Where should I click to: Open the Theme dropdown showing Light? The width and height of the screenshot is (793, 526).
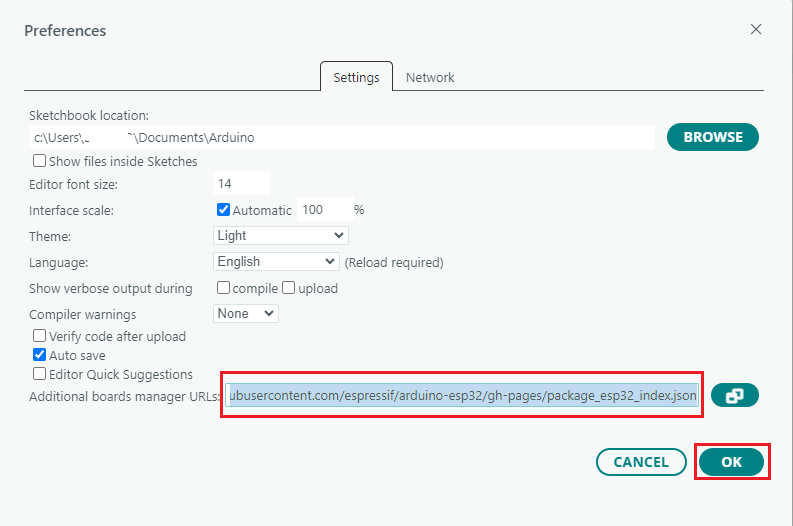coord(281,236)
